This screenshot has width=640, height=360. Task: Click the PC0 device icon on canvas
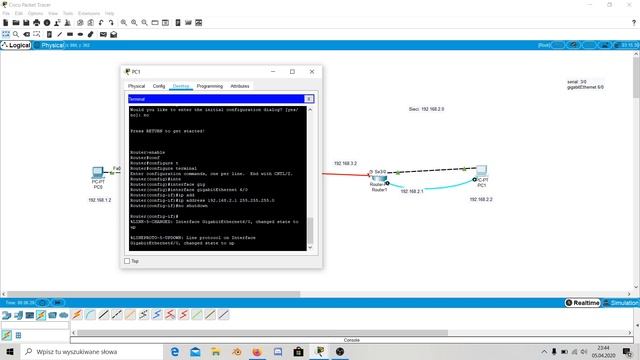(98, 172)
